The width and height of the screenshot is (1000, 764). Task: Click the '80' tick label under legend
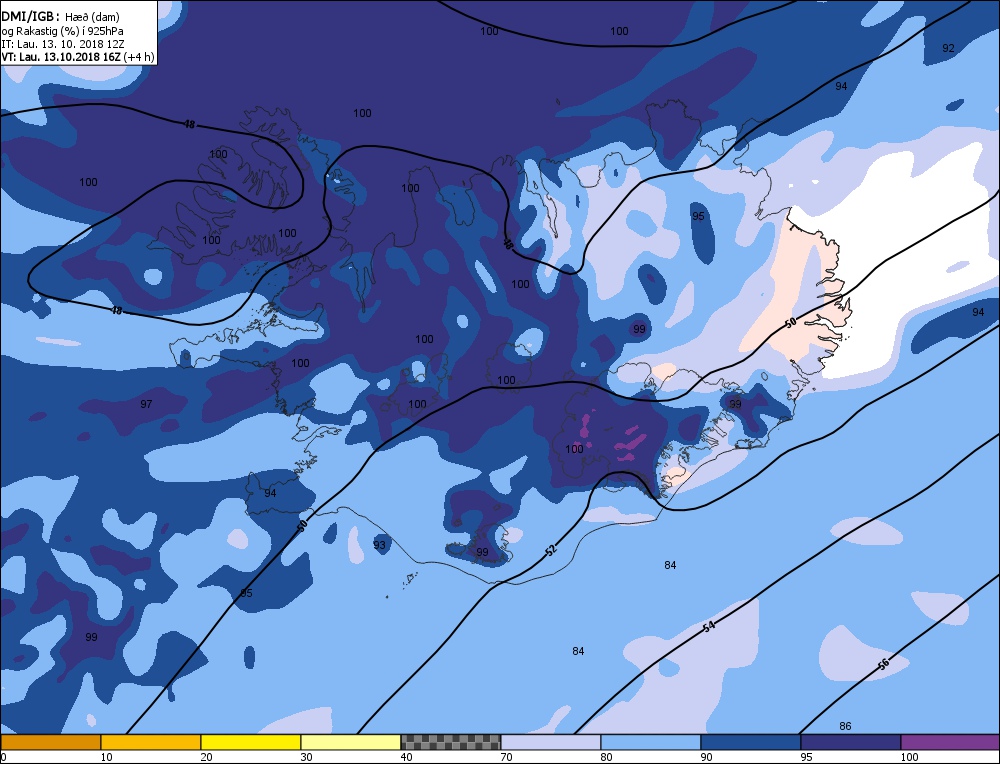607,757
